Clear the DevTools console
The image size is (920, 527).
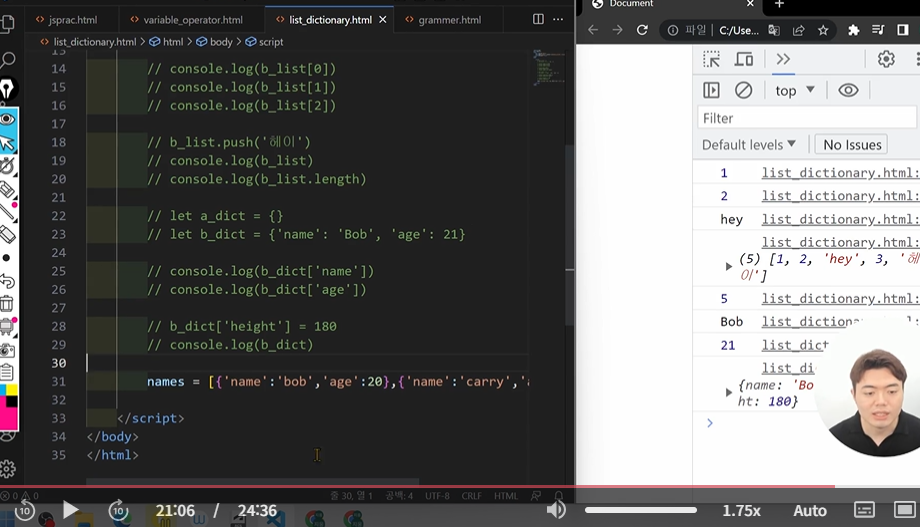[x=743, y=90]
